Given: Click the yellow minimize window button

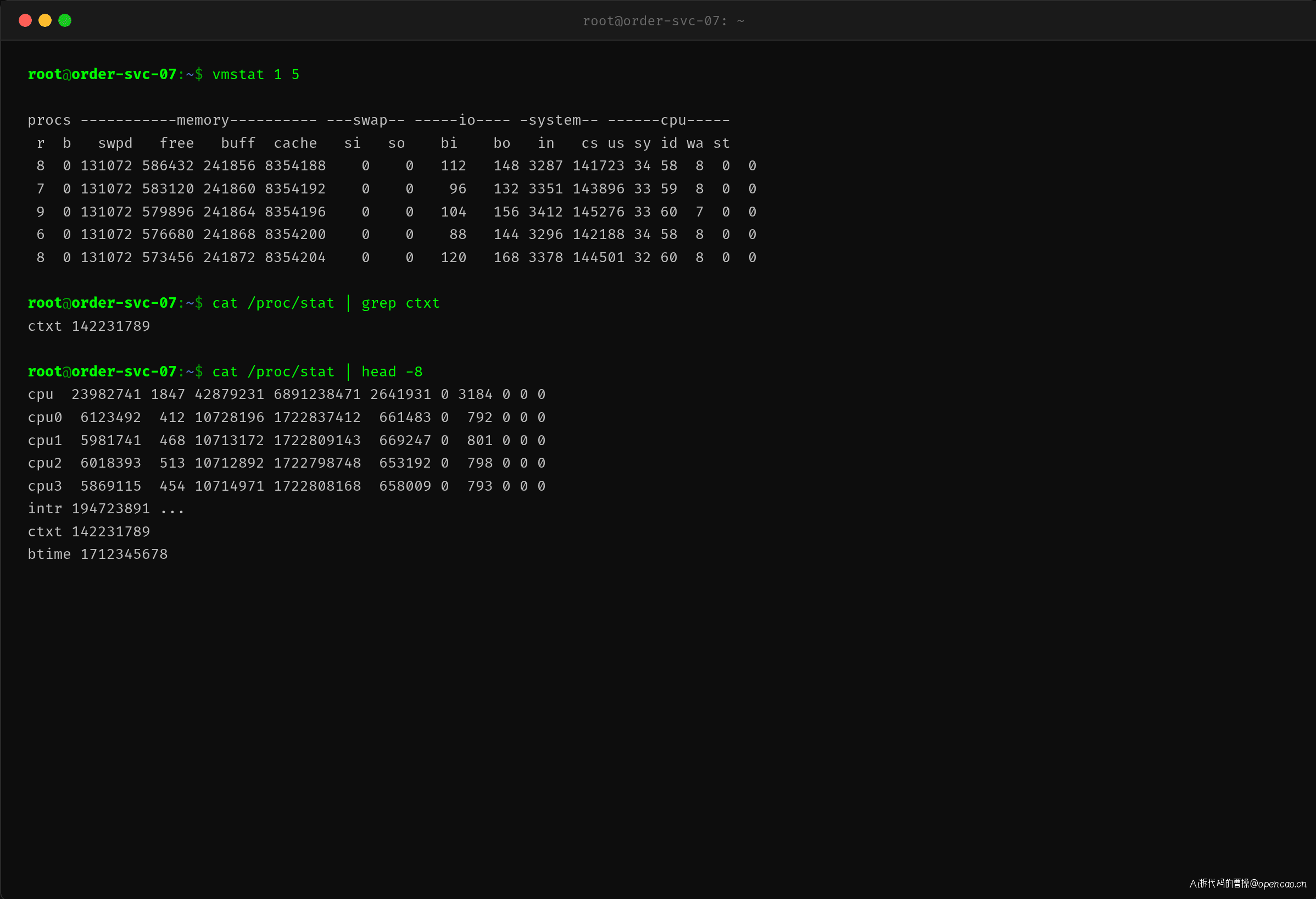Looking at the screenshot, I should (44, 21).
